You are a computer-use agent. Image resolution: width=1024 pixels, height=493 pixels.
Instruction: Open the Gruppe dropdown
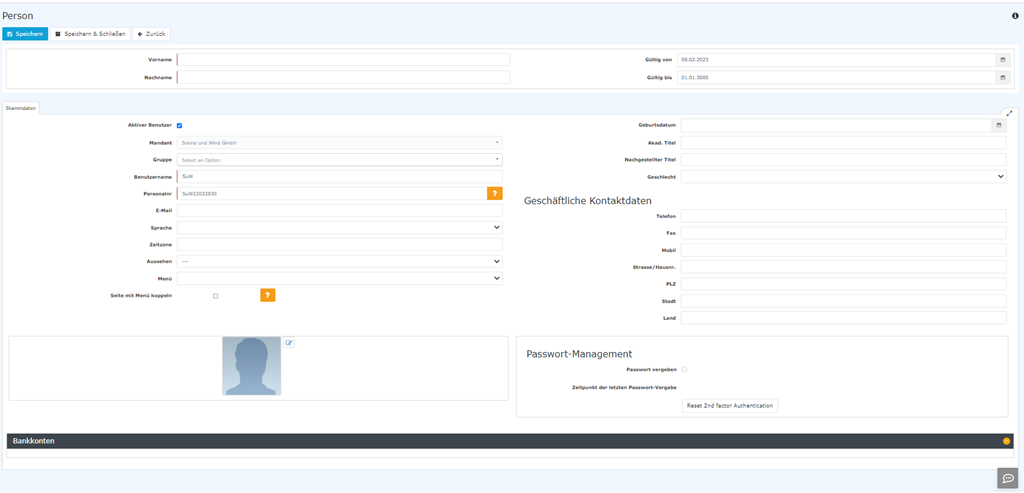340,160
